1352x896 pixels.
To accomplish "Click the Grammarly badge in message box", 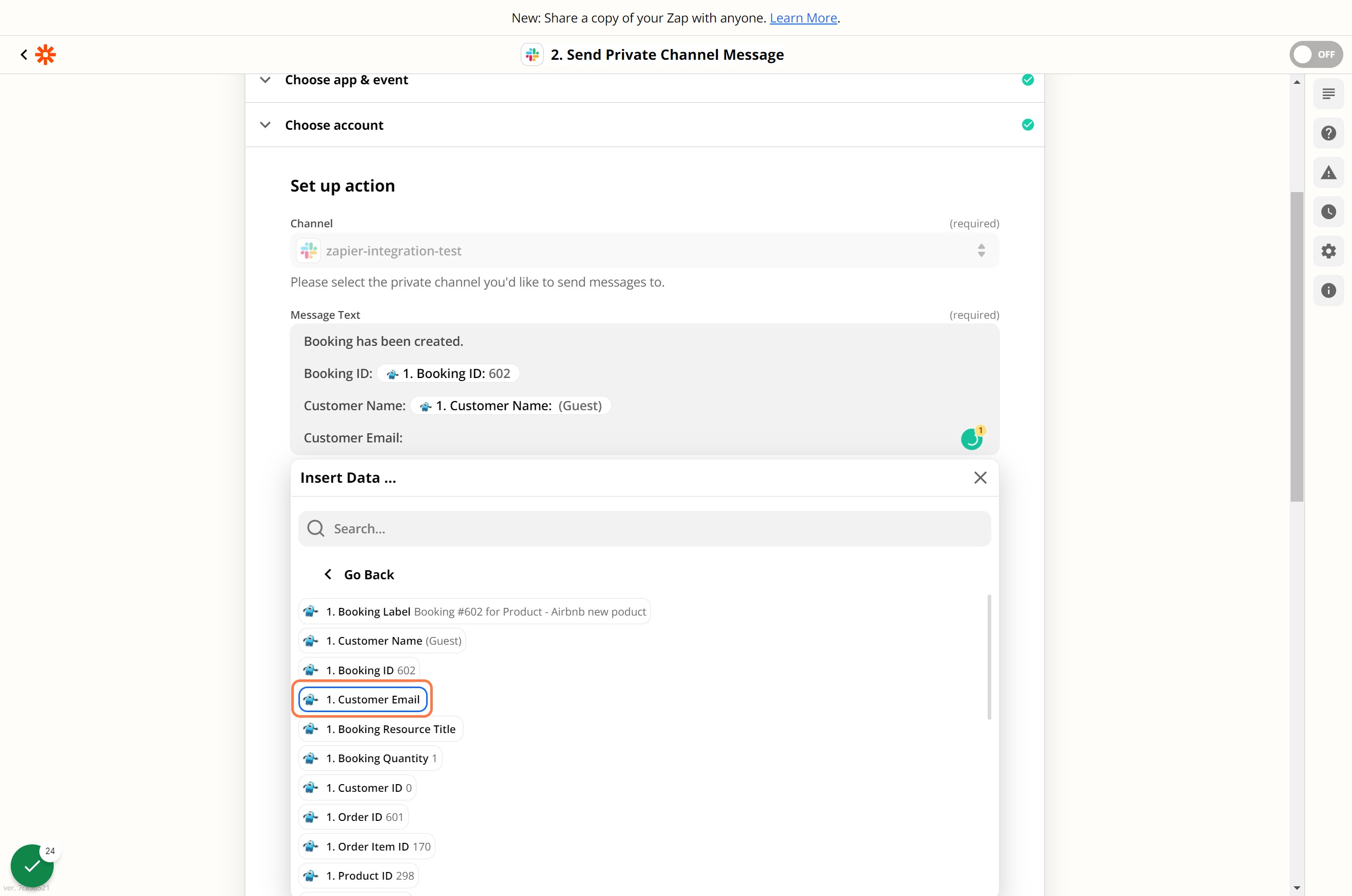I will click(971, 438).
